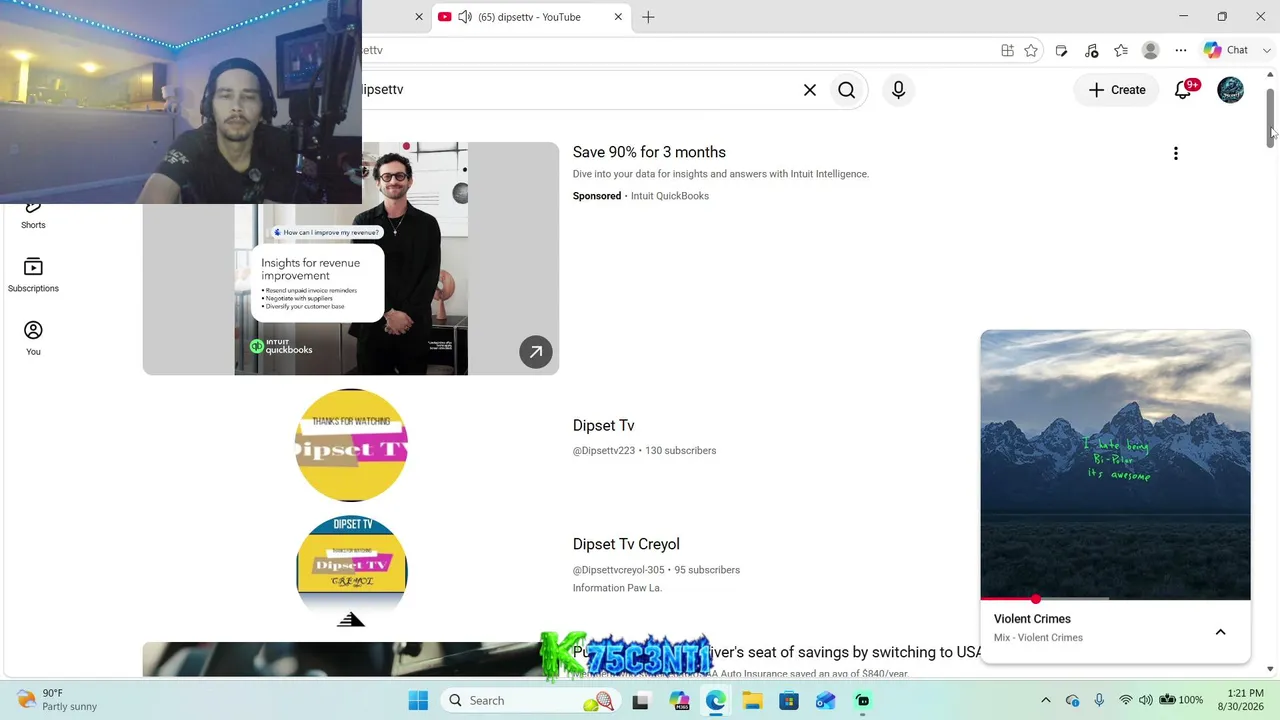Viewport: 1280px width, 720px height.
Task: Click the Dipset Tv Creyol avatar
Action: [351, 571]
